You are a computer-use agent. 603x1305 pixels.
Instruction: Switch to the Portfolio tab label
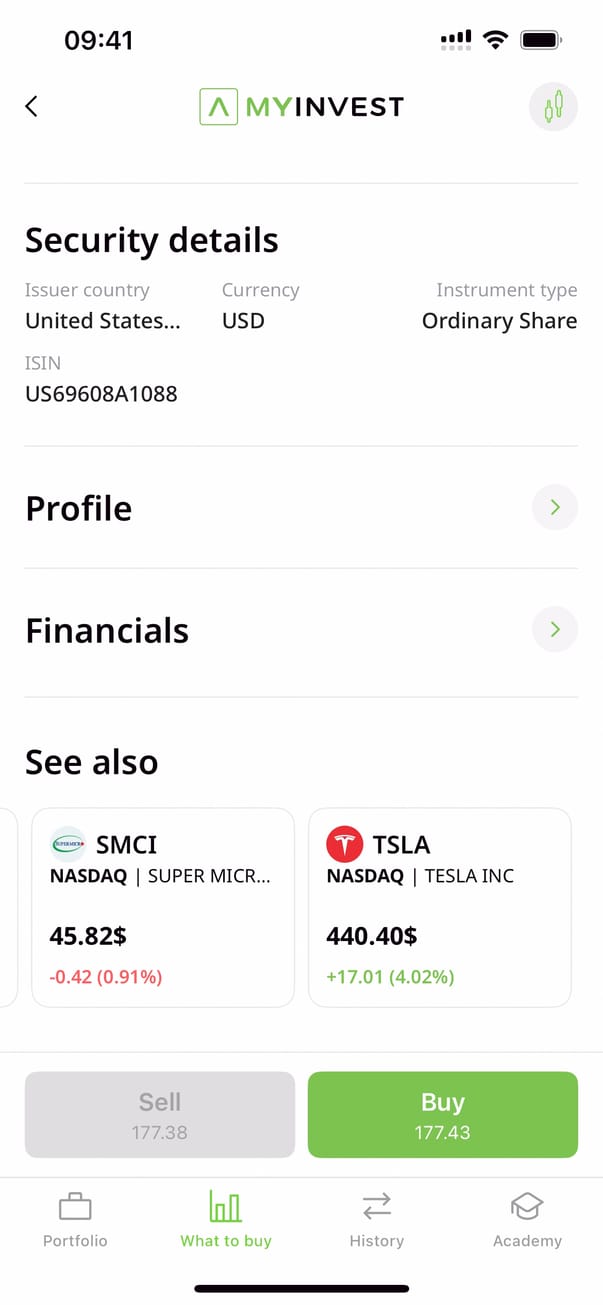click(75, 1241)
